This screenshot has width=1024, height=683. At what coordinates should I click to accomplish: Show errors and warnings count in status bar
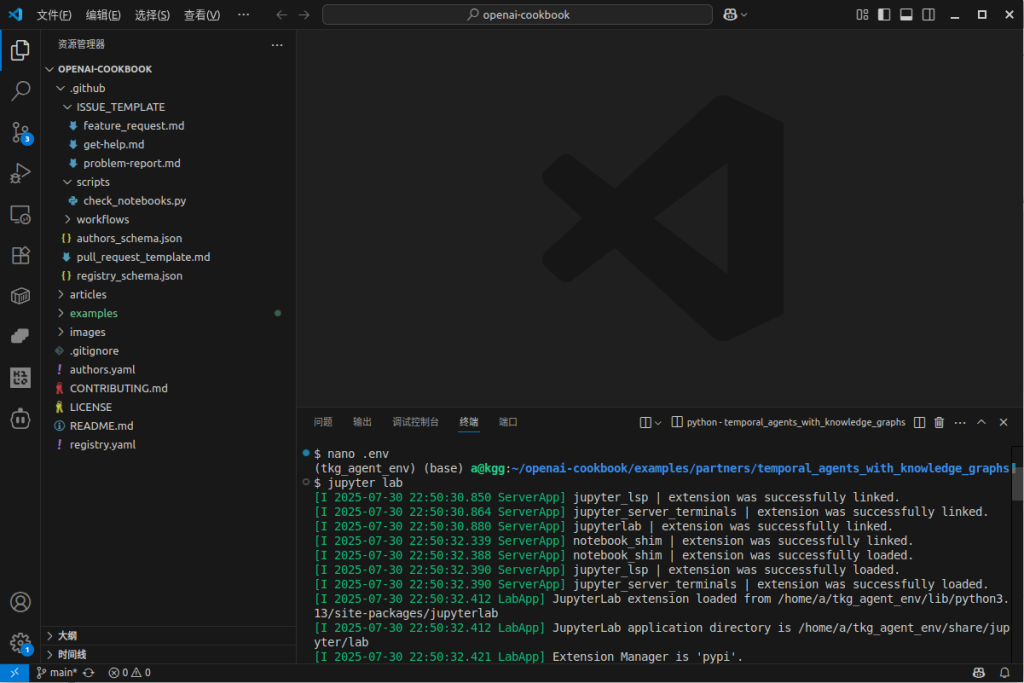click(129, 673)
